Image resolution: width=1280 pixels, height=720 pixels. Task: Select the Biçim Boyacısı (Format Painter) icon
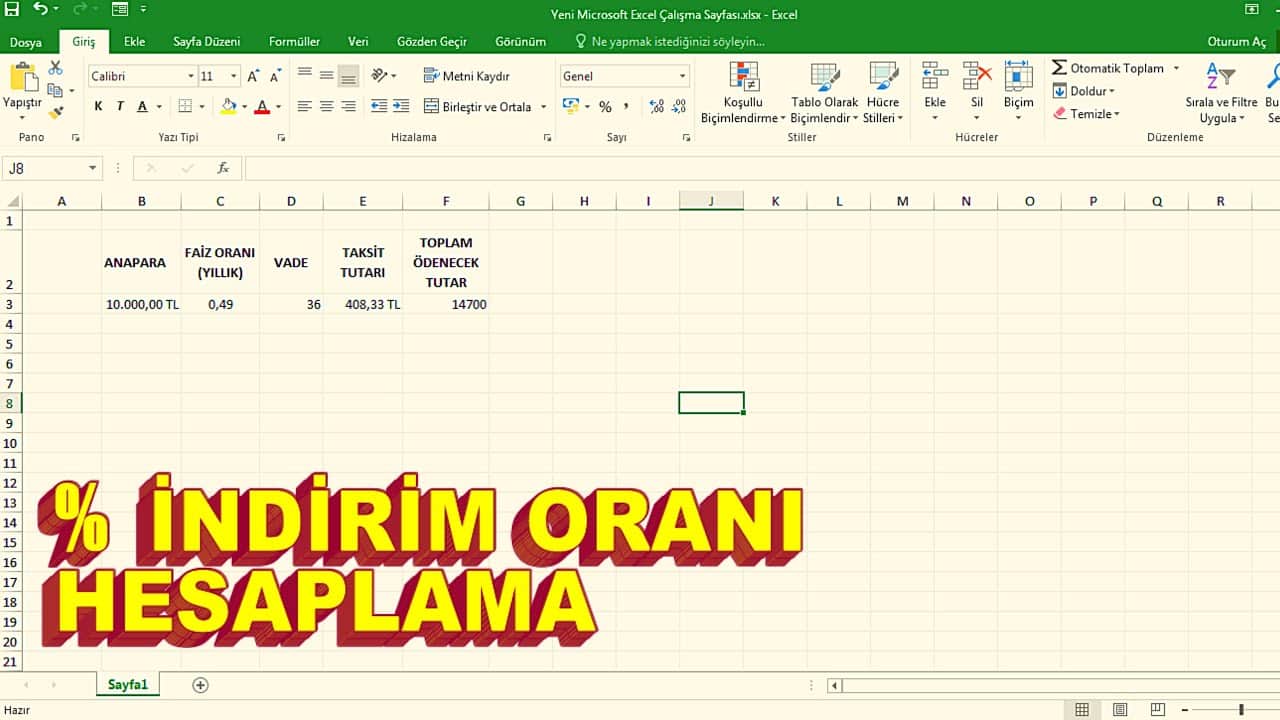point(58,112)
